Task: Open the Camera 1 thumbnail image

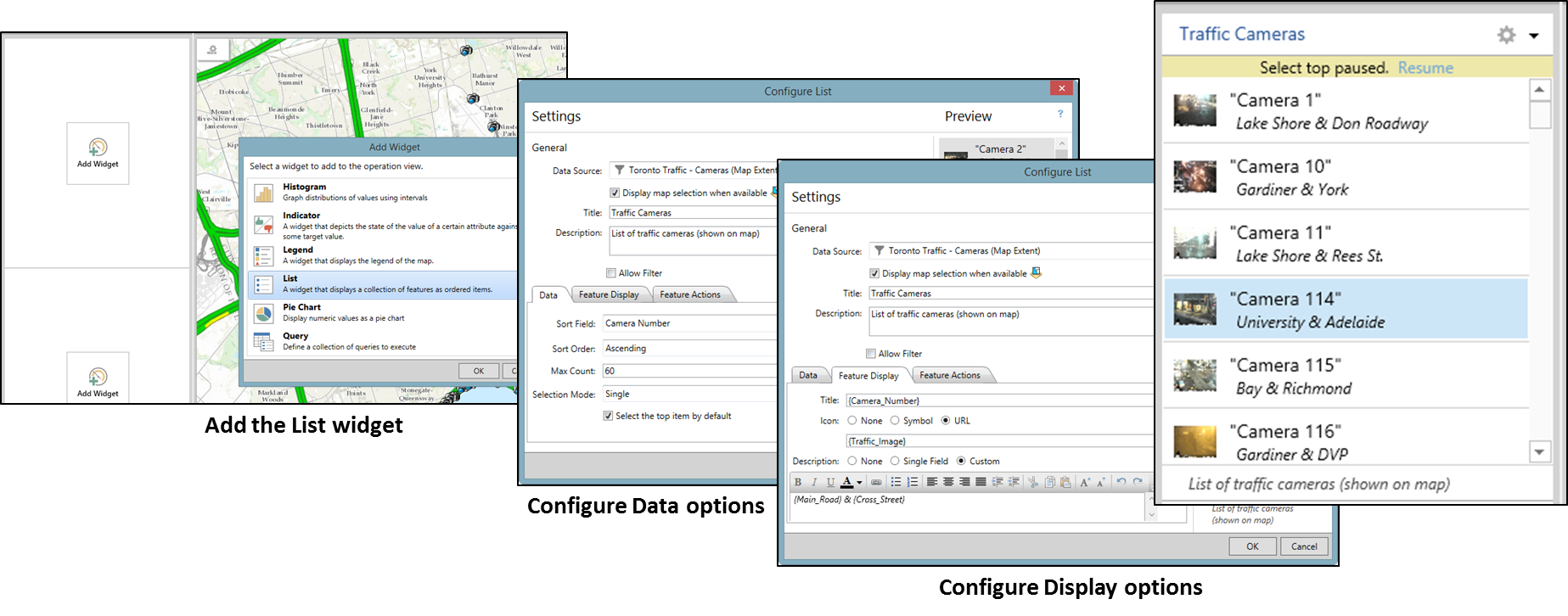Action: click(x=1195, y=111)
